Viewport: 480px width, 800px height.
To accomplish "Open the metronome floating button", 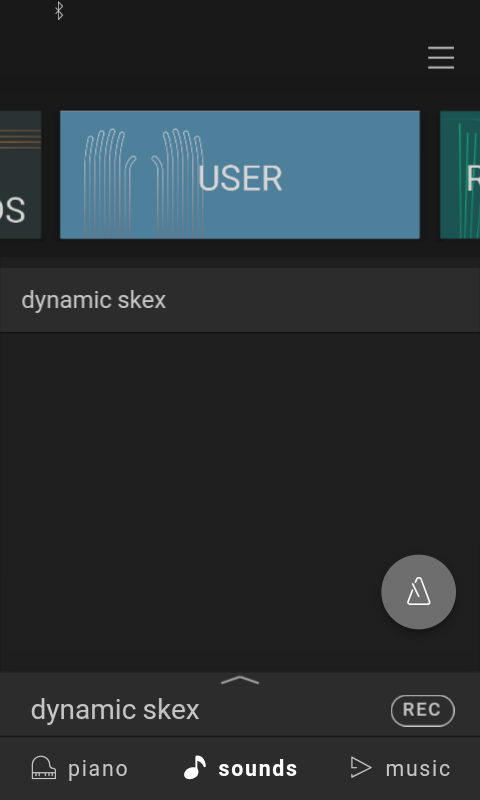I will (418, 592).
